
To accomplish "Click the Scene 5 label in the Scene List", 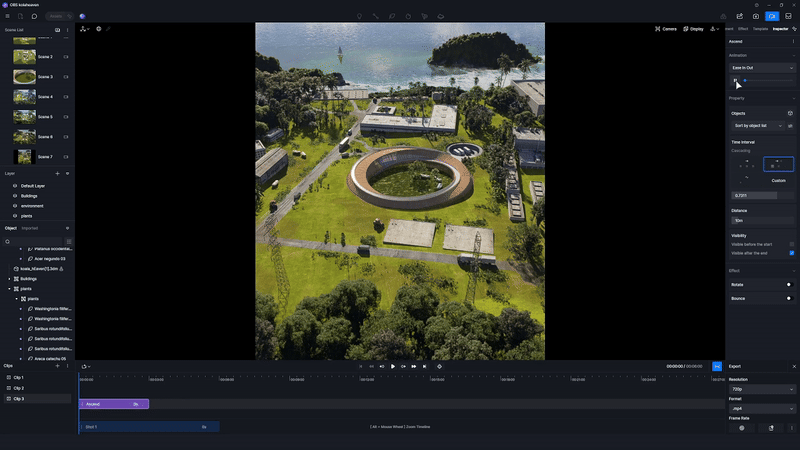I will point(45,117).
